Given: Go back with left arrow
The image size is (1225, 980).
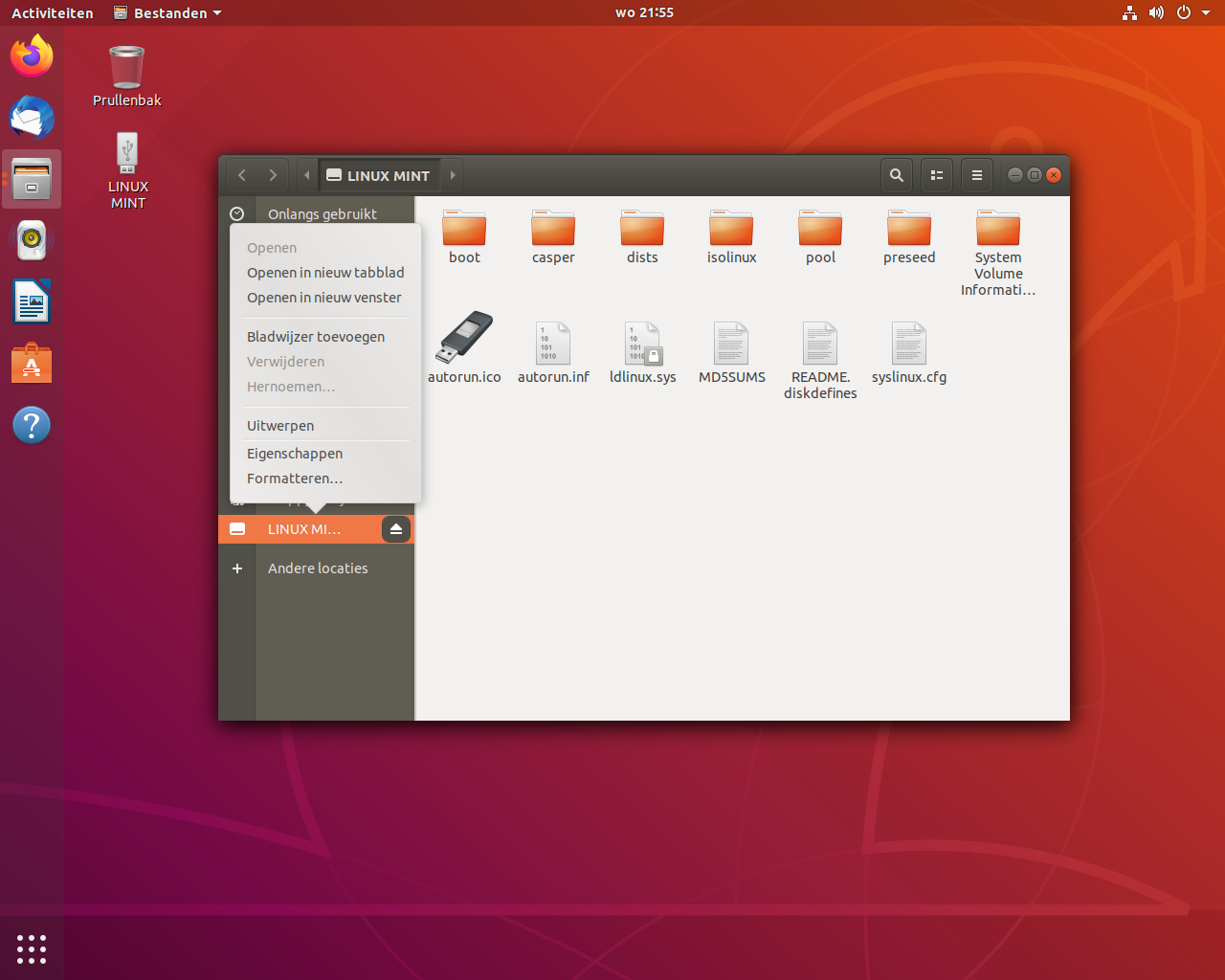Looking at the screenshot, I should coord(242,175).
